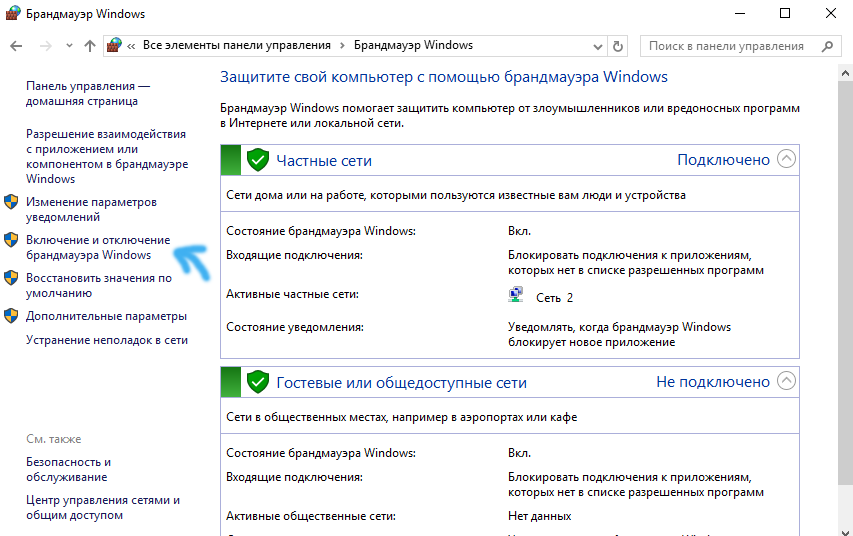The height and width of the screenshot is (536, 853).
Task: Click scrollbar down arrow button
Action: click(845, 532)
